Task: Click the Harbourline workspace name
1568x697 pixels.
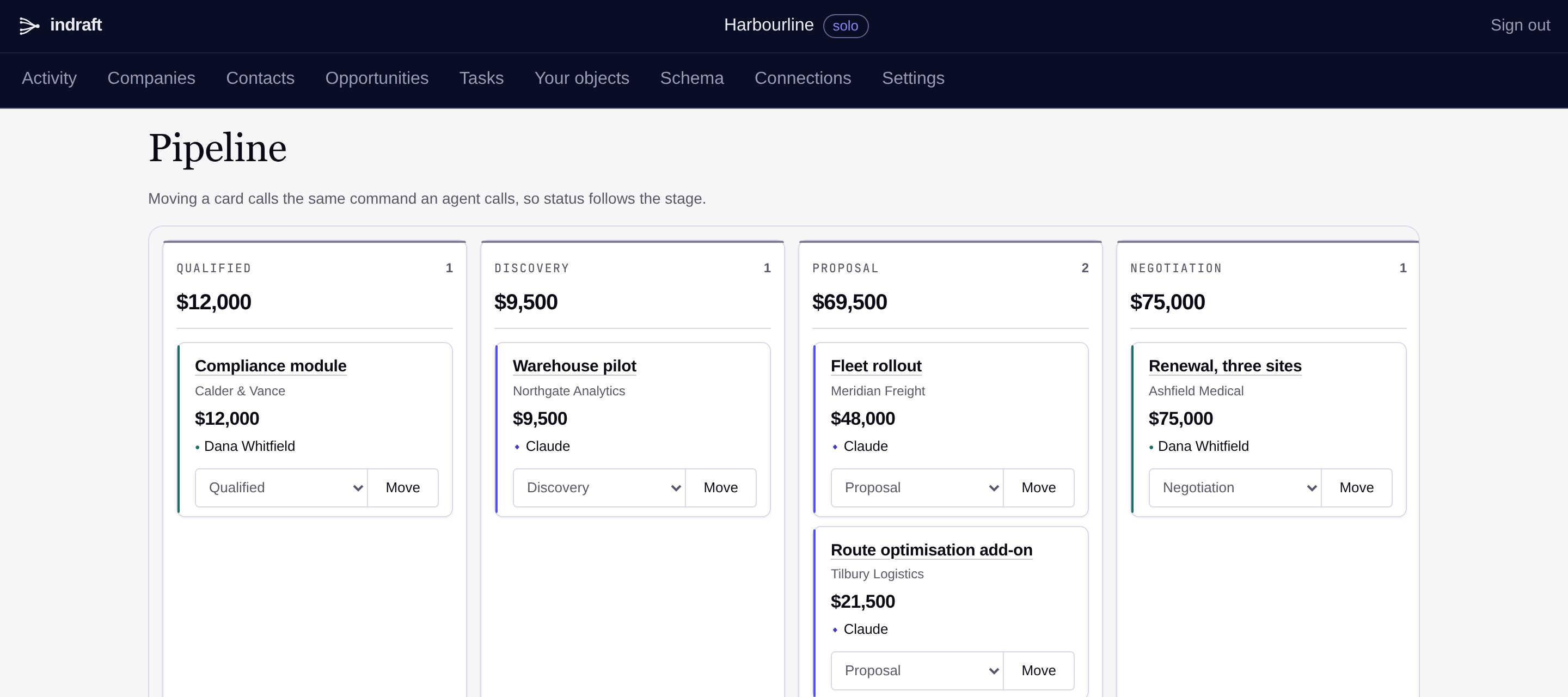Action: (x=769, y=25)
